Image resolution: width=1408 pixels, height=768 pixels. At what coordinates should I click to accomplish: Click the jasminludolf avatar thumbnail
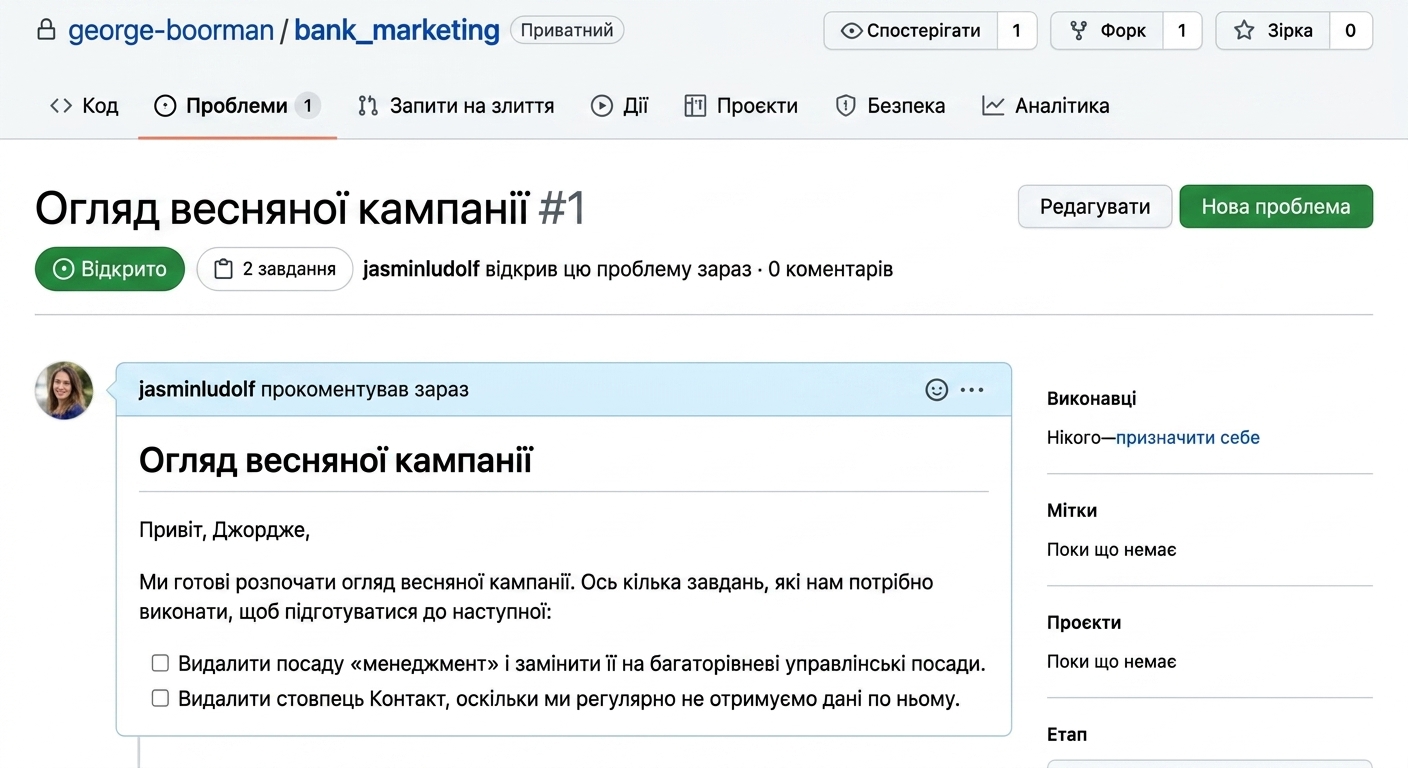[64, 390]
